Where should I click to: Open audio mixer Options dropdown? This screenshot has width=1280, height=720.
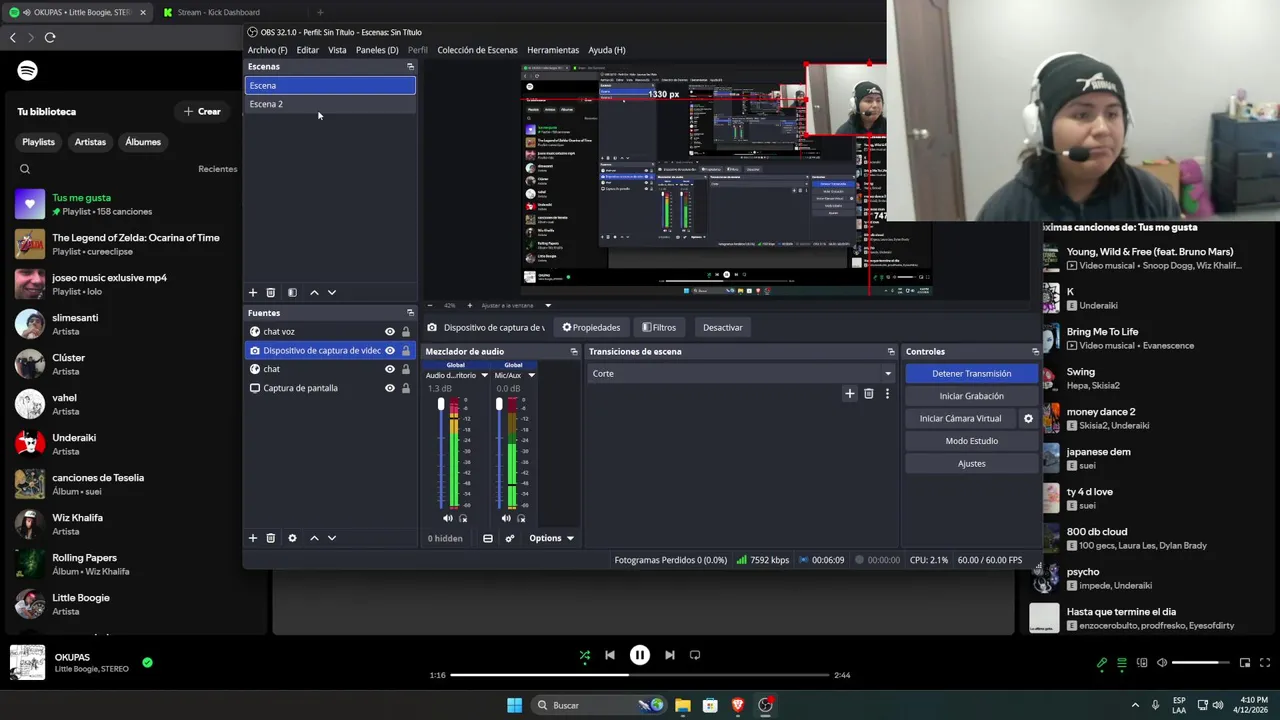click(x=551, y=538)
